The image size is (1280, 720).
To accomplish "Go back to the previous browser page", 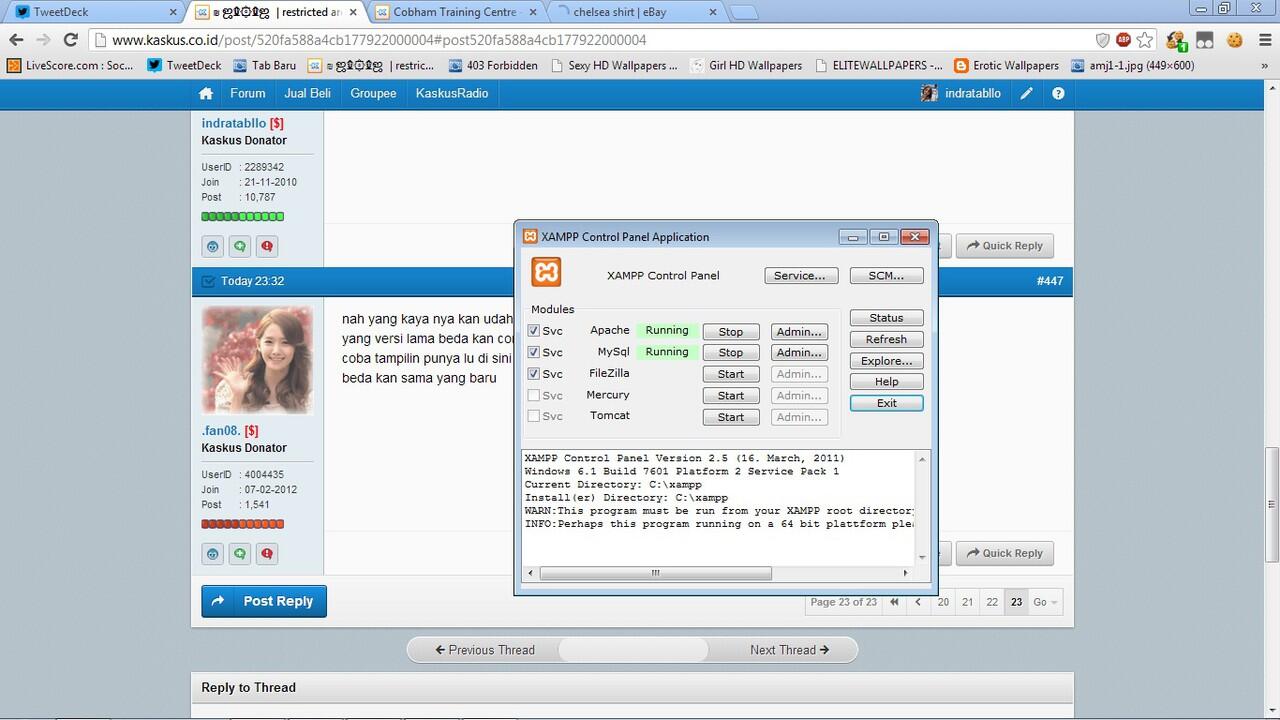I will tap(16, 40).
